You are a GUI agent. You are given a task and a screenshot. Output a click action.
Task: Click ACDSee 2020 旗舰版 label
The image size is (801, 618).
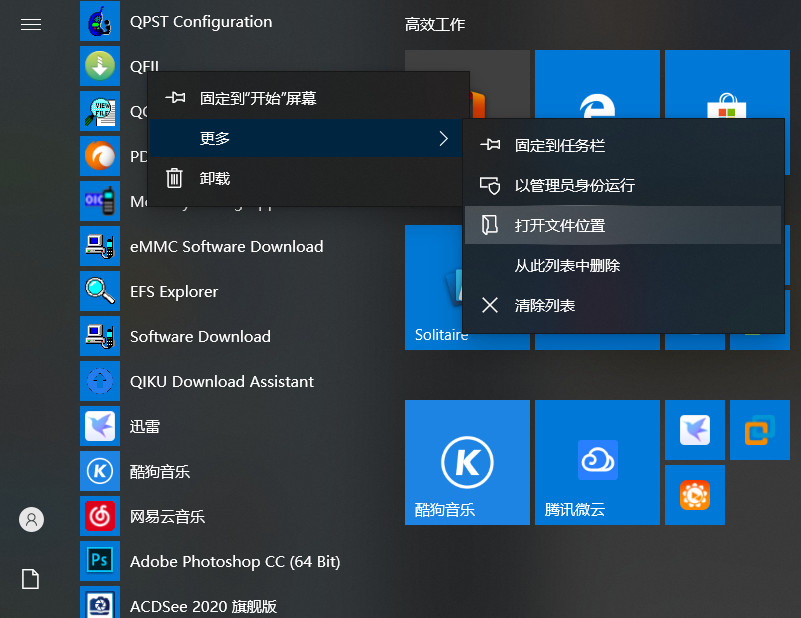[x=203, y=606]
